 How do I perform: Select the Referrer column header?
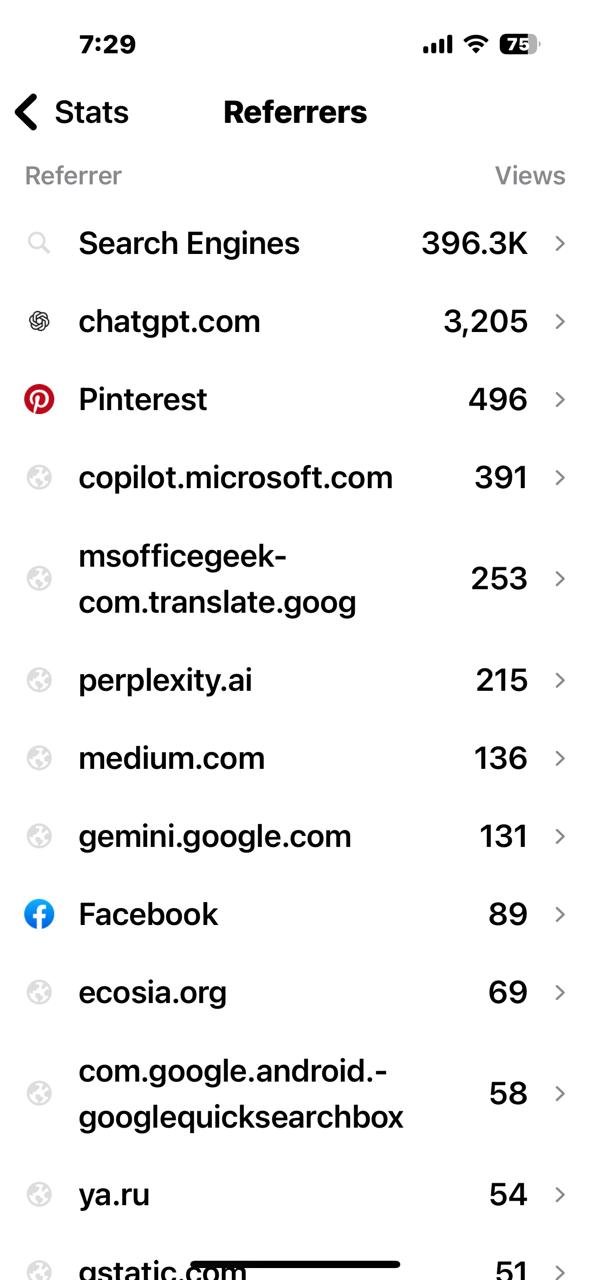point(72,175)
